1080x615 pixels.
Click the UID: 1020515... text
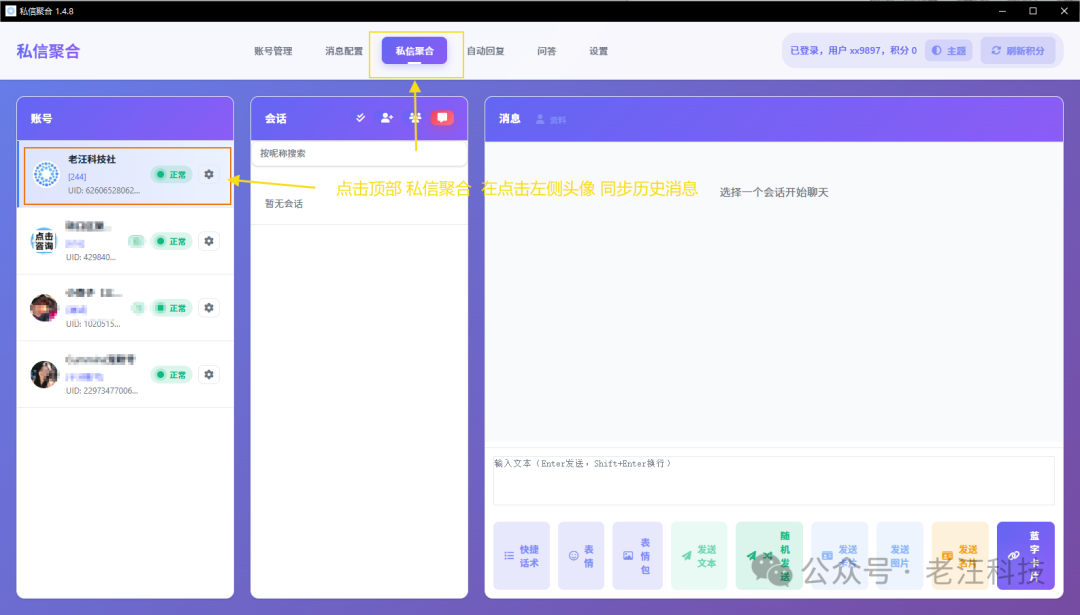93,324
